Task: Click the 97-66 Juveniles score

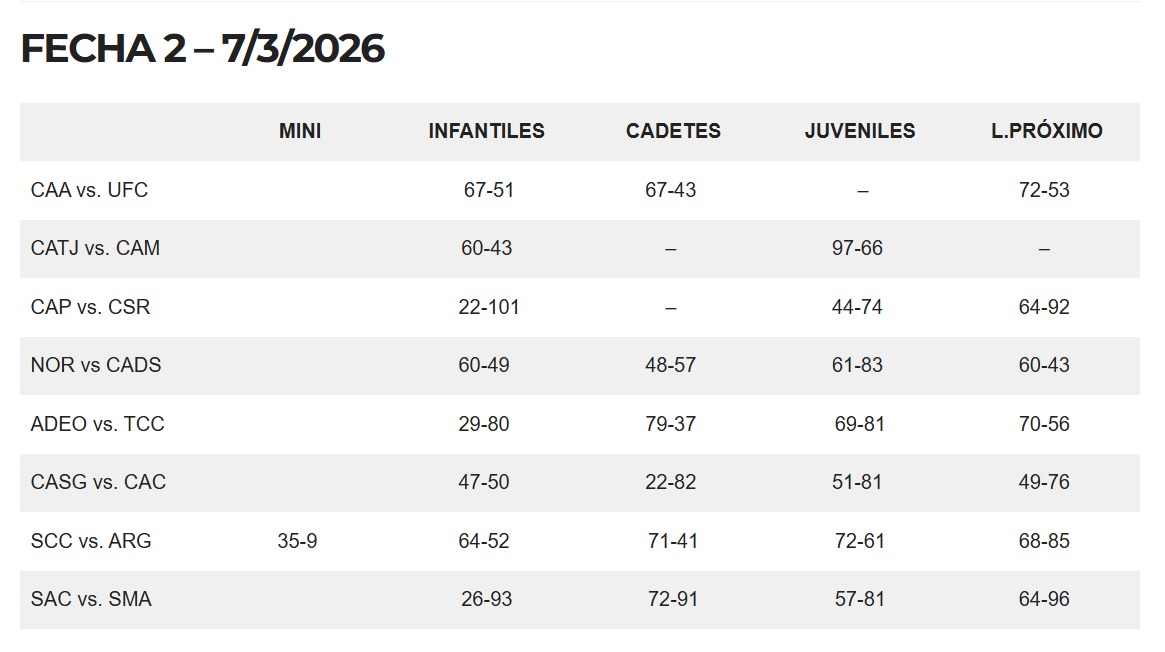Action: (x=857, y=248)
